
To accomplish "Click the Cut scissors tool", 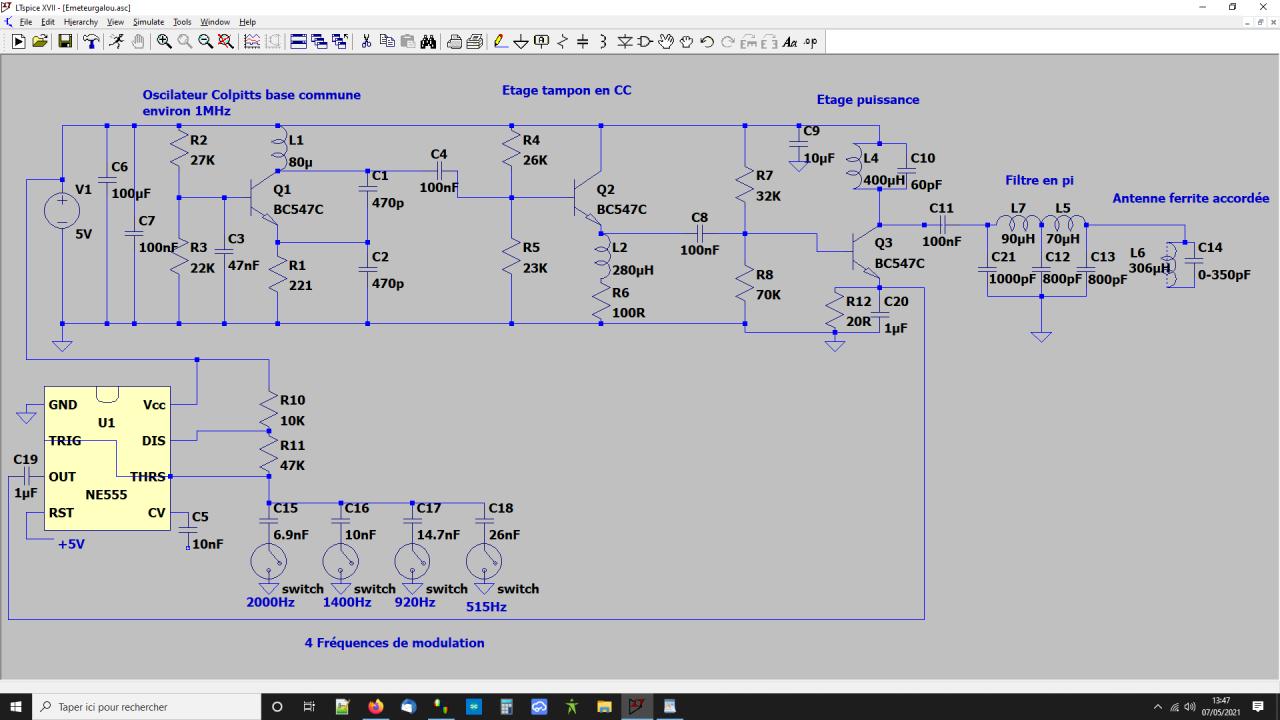I will point(366,41).
